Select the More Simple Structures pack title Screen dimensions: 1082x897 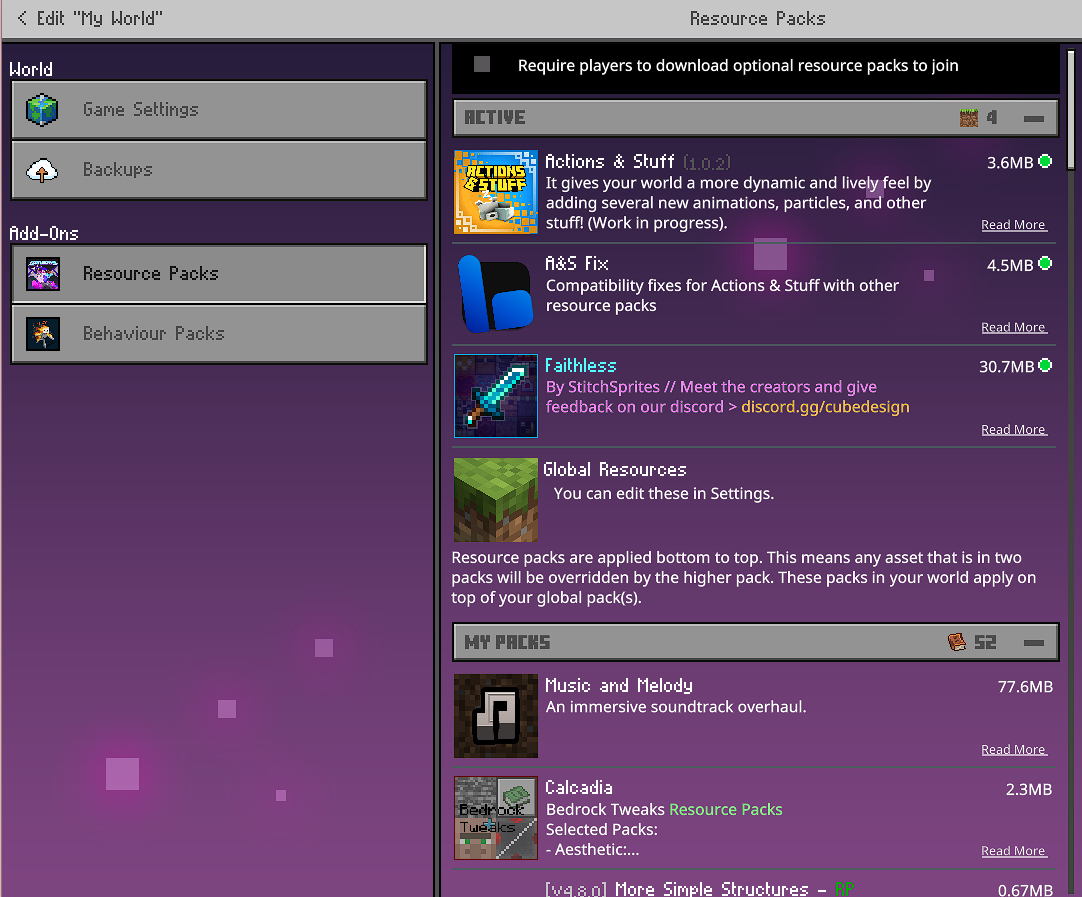699,889
